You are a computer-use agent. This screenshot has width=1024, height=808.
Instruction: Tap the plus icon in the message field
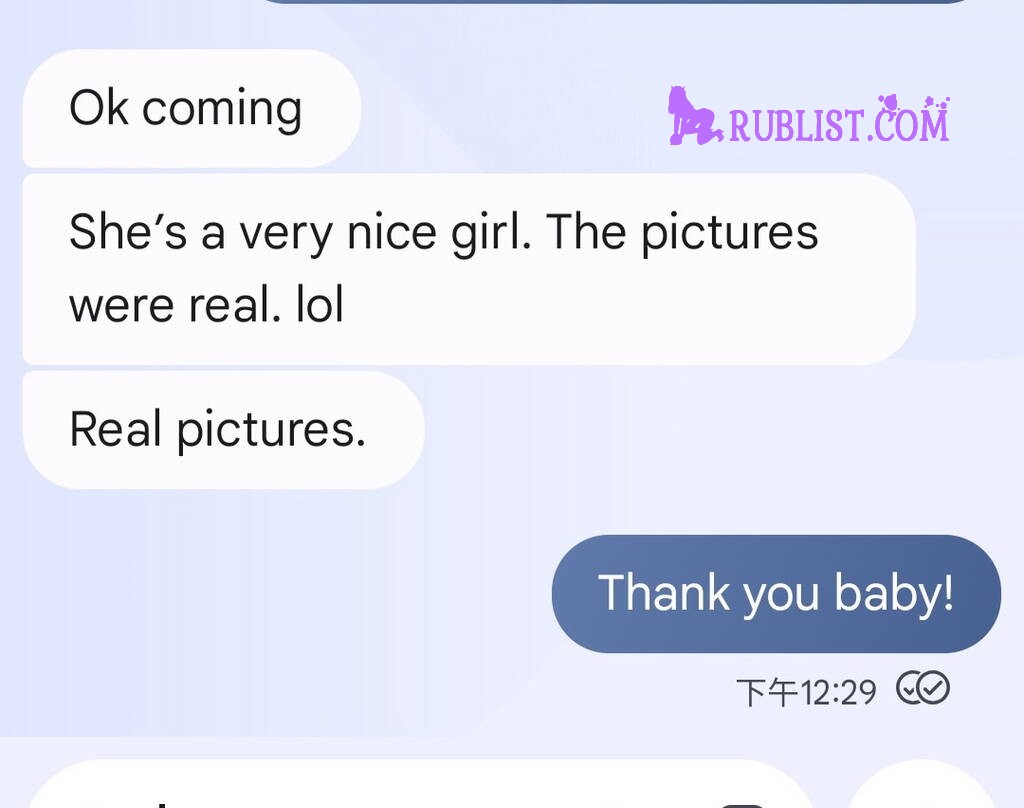[x=160, y=804]
